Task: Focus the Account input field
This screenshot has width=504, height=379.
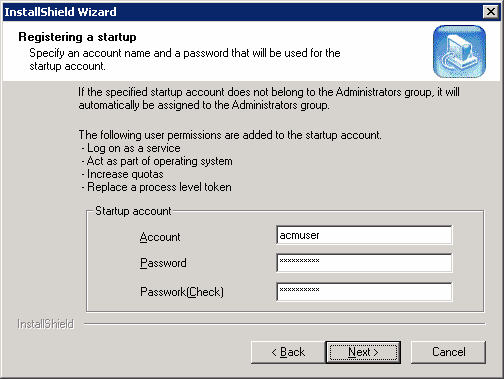Action: pyautogui.click(x=364, y=235)
